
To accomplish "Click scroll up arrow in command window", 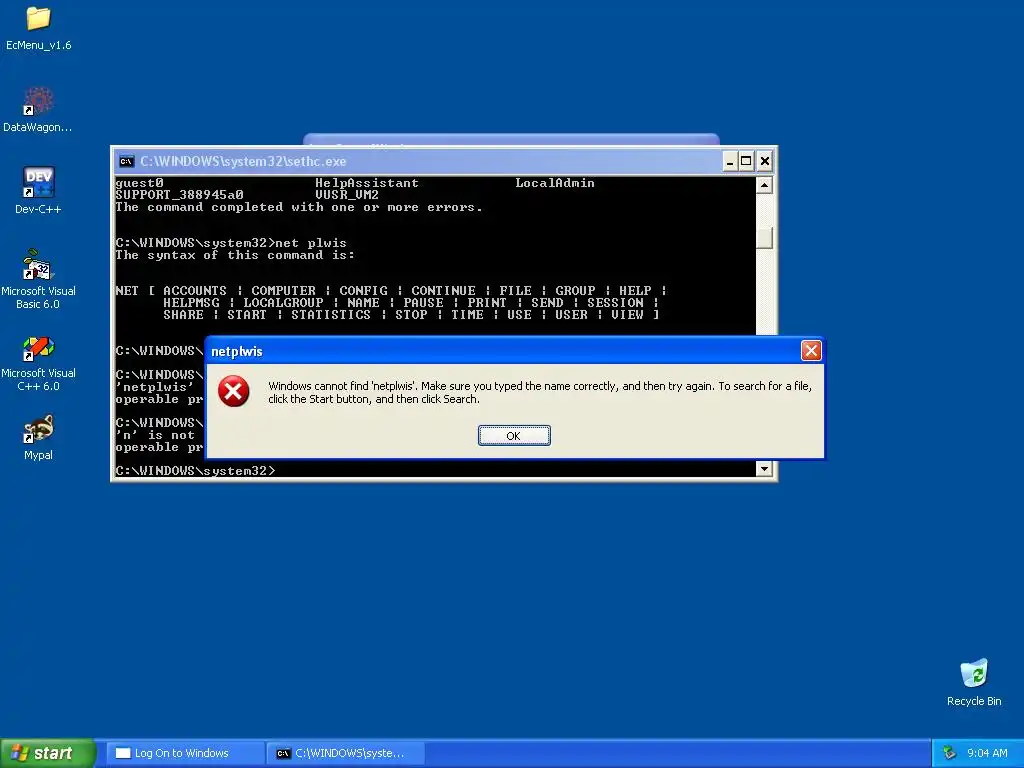I will pos(764,185).
